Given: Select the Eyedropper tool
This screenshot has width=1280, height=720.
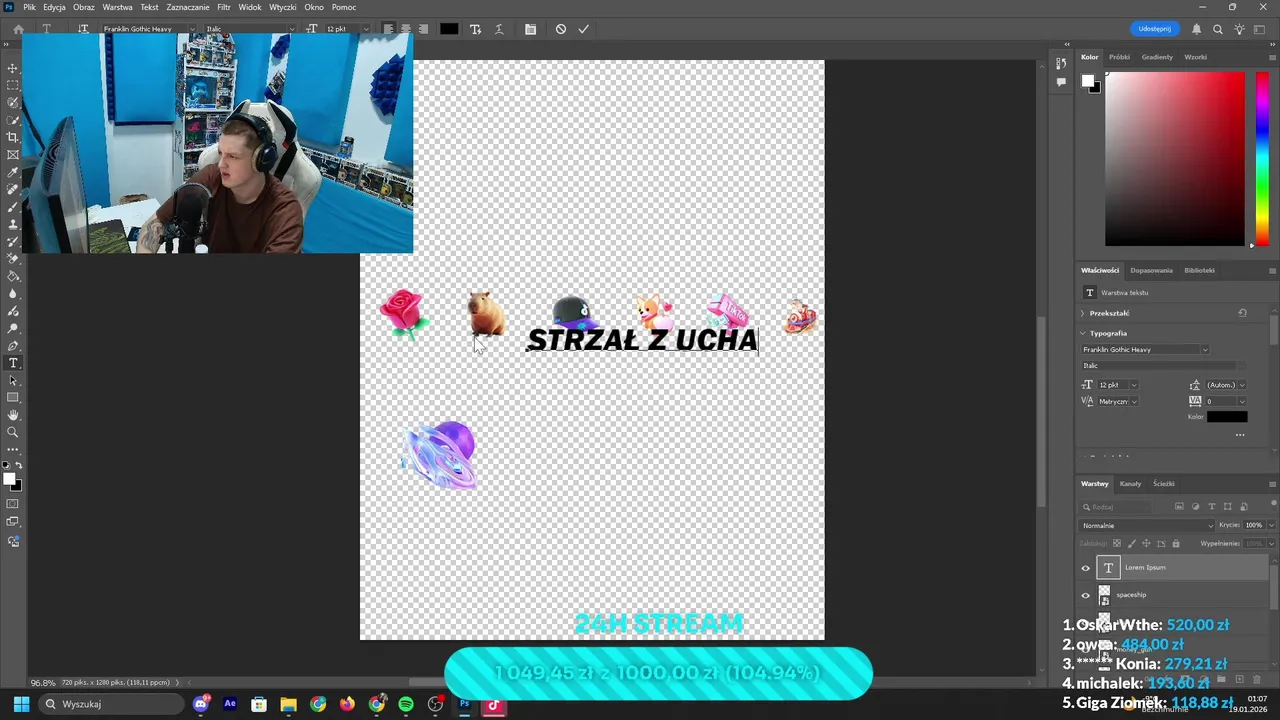Looking at the screenshot, I should (13, 172).
